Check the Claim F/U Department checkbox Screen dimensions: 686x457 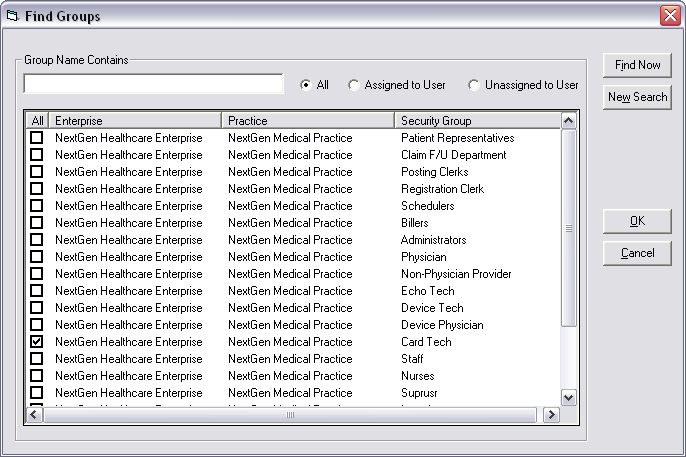[x=37, y=155]
